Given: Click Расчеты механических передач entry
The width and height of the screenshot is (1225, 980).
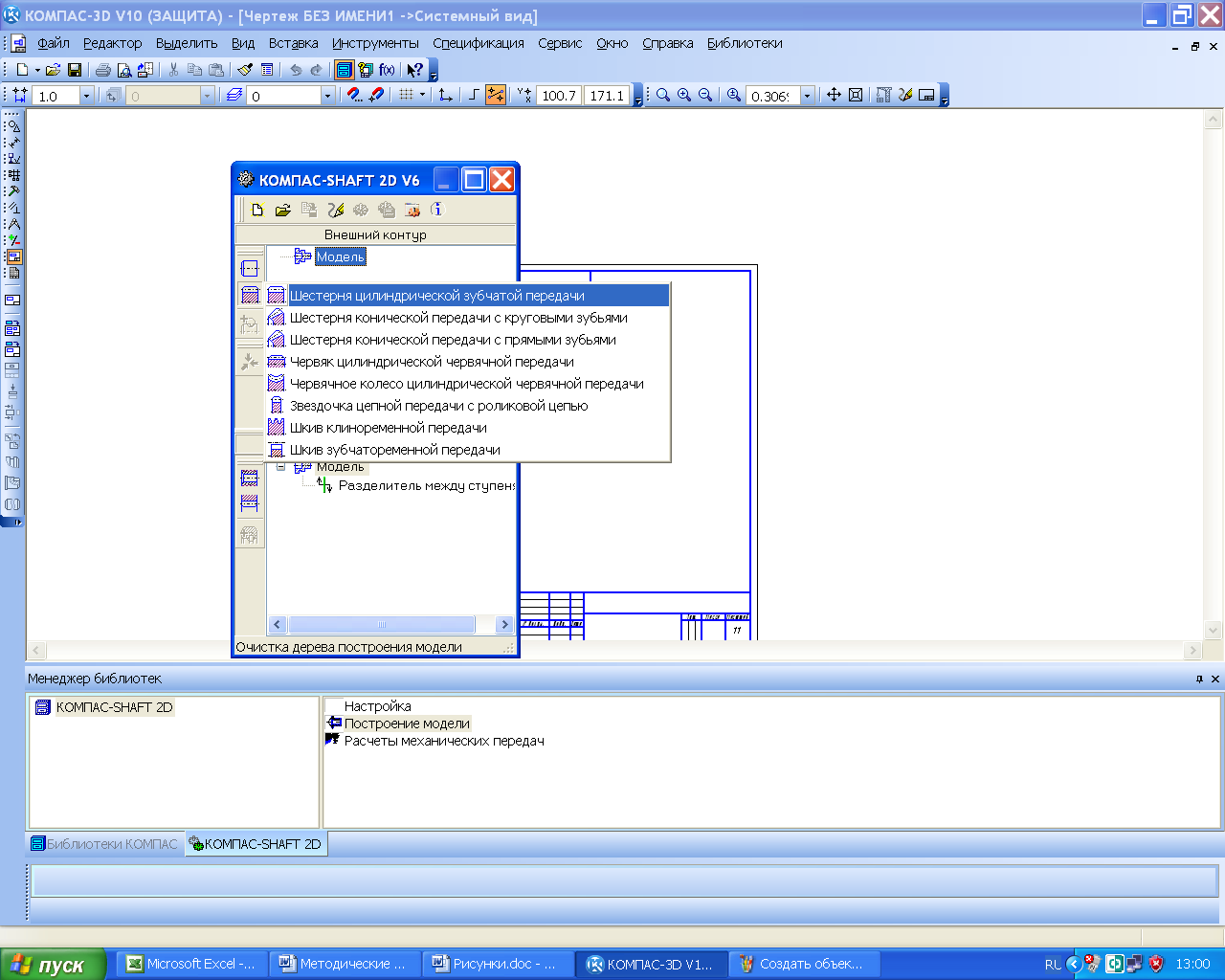Looking at the screenshot, I should coord(444,741).
